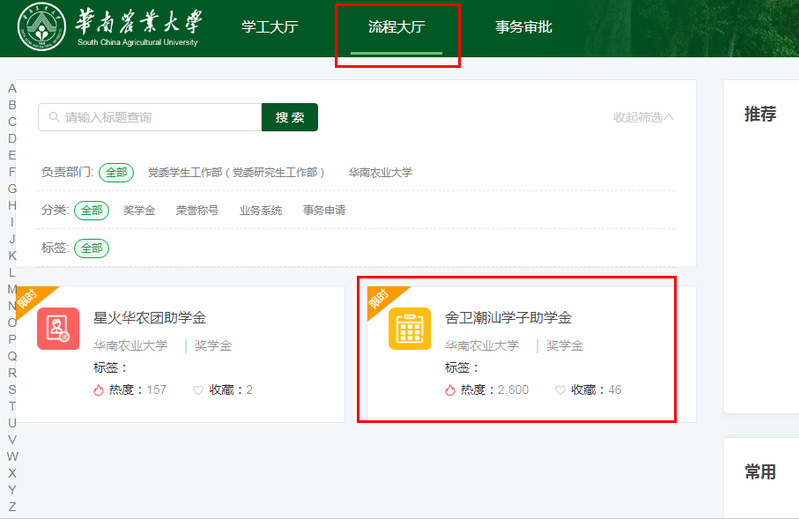Jump to letter B in the index
The image size is (799, 519).
point(12,105)
